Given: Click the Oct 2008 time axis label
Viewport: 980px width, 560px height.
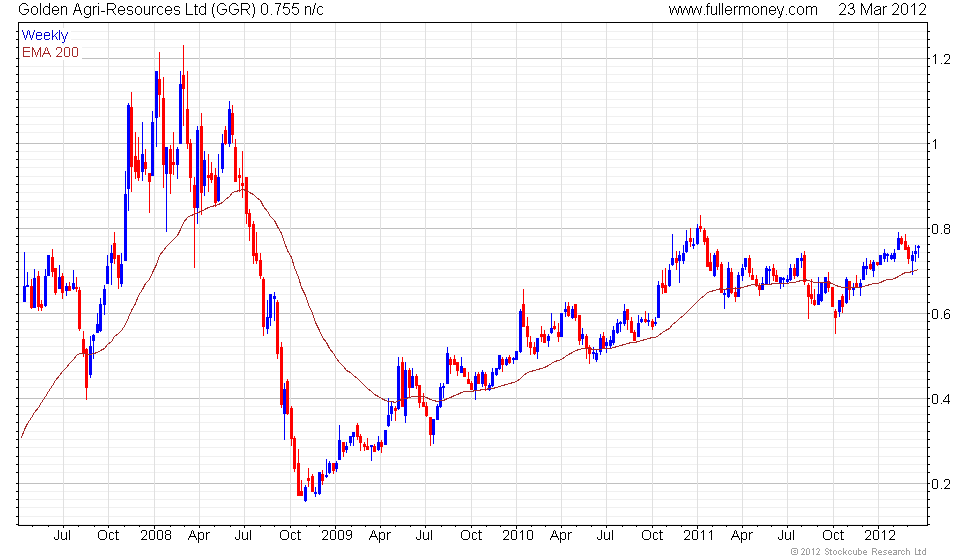Looking at the screenshot, I should (x=290, y=536).
